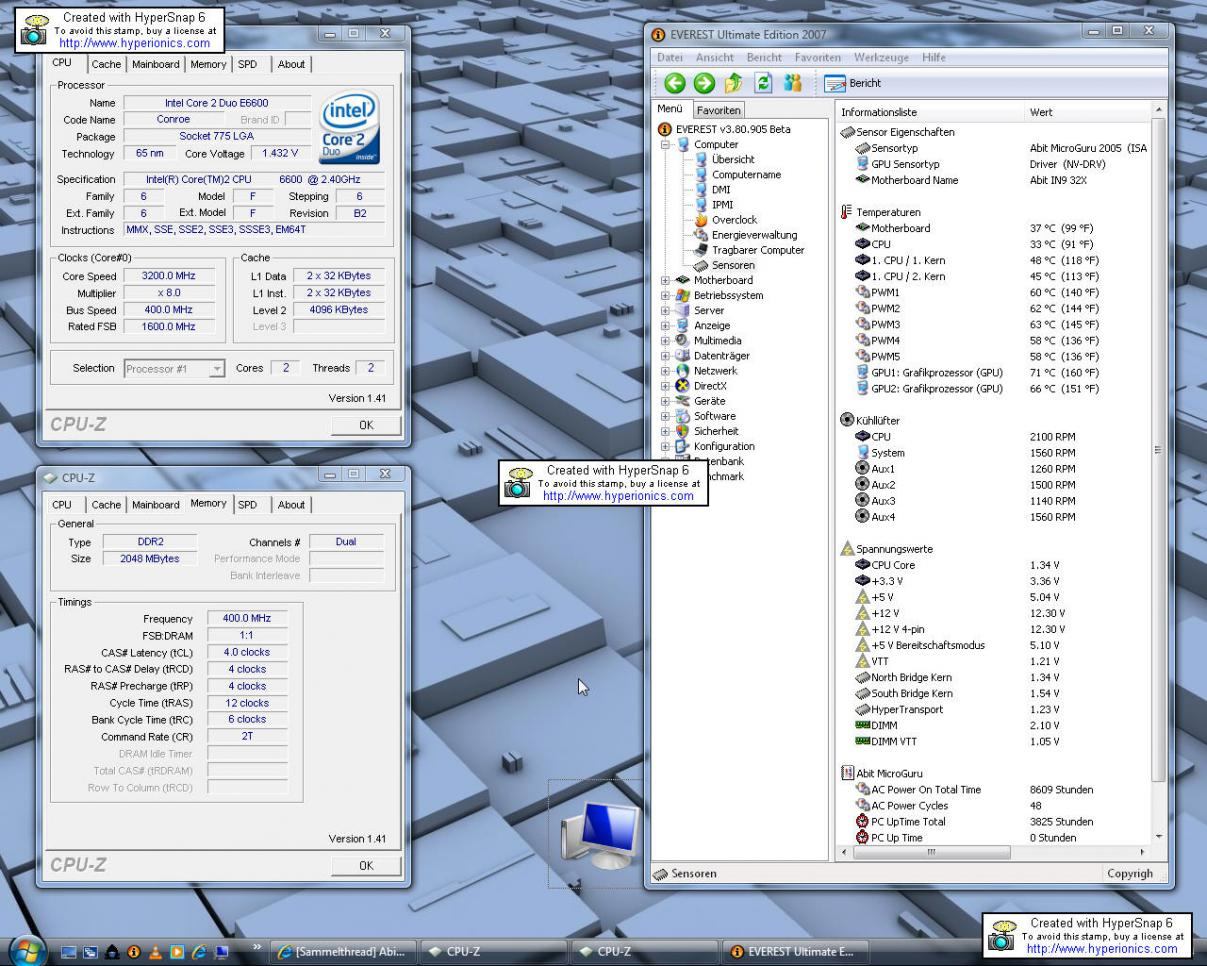Click the Geräte devices icon in tree
This screenshot has width=1207, height=966.
[683, 401]
